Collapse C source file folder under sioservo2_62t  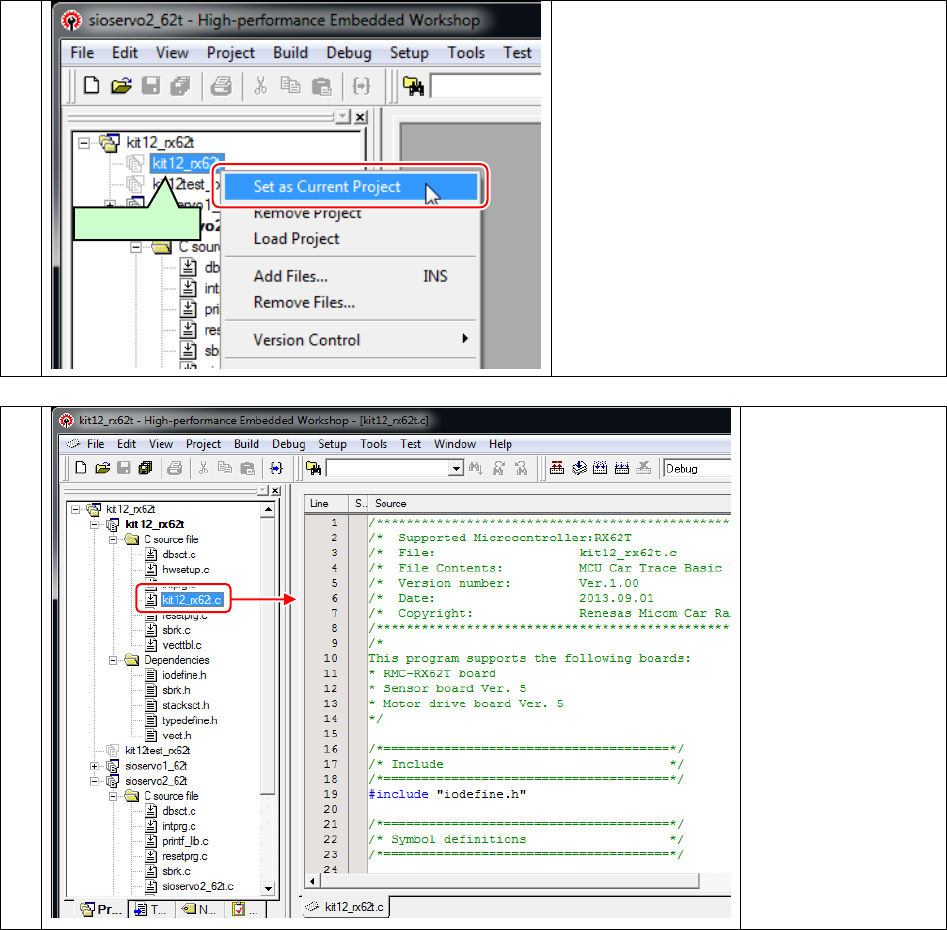click(113, 797)
